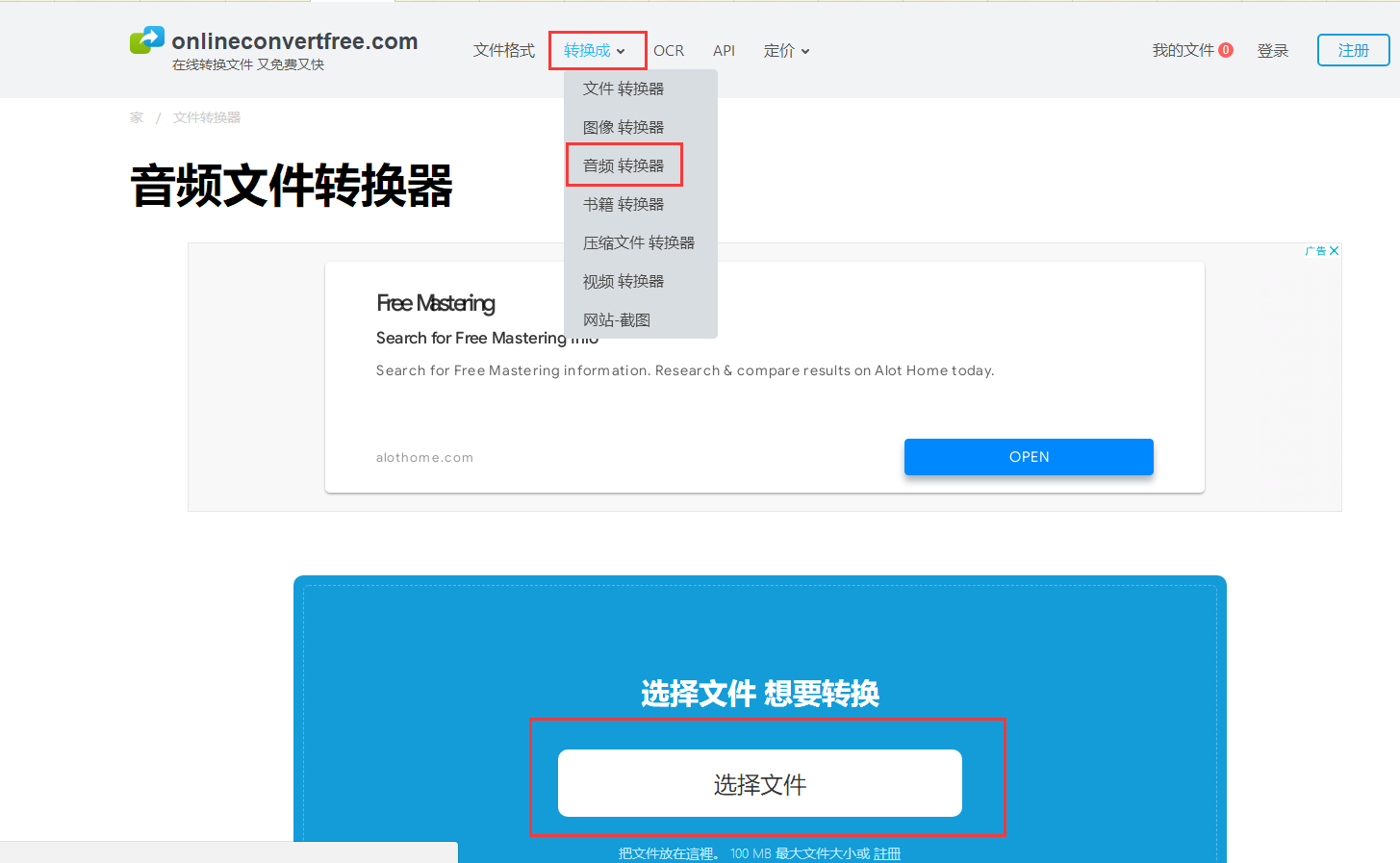Select 文件 转换器 from the dropdown
Screen dimensions: 1400x863
click(624, 89)
